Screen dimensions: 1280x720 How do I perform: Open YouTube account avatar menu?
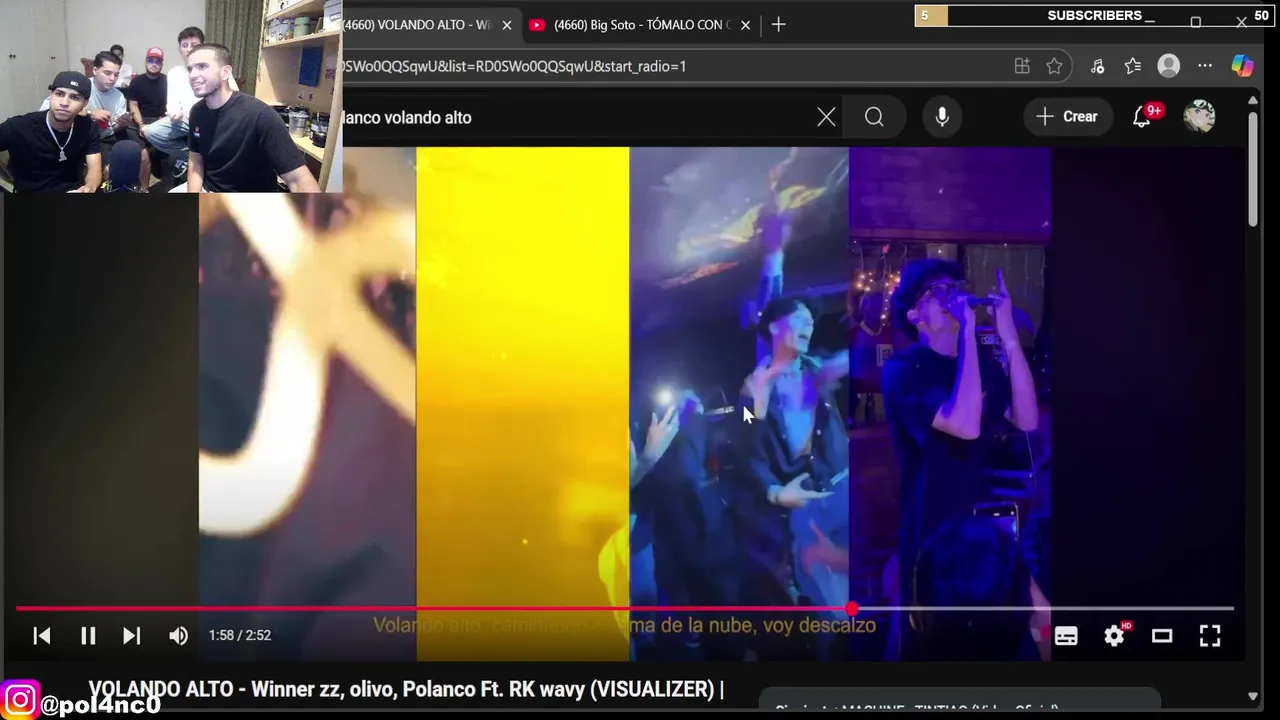point(1199,117)
